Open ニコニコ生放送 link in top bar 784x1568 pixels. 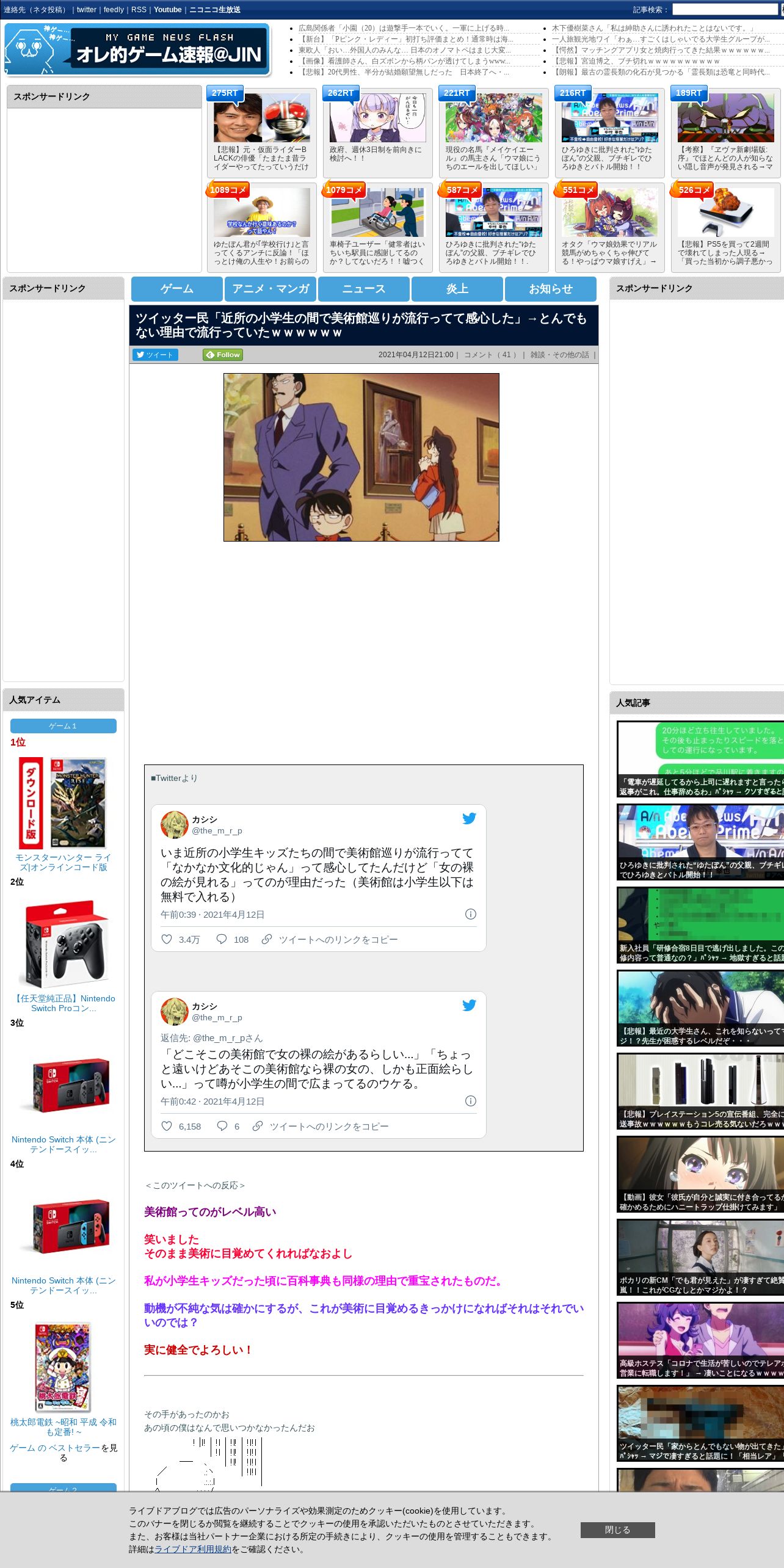click(x=215, y=10)
